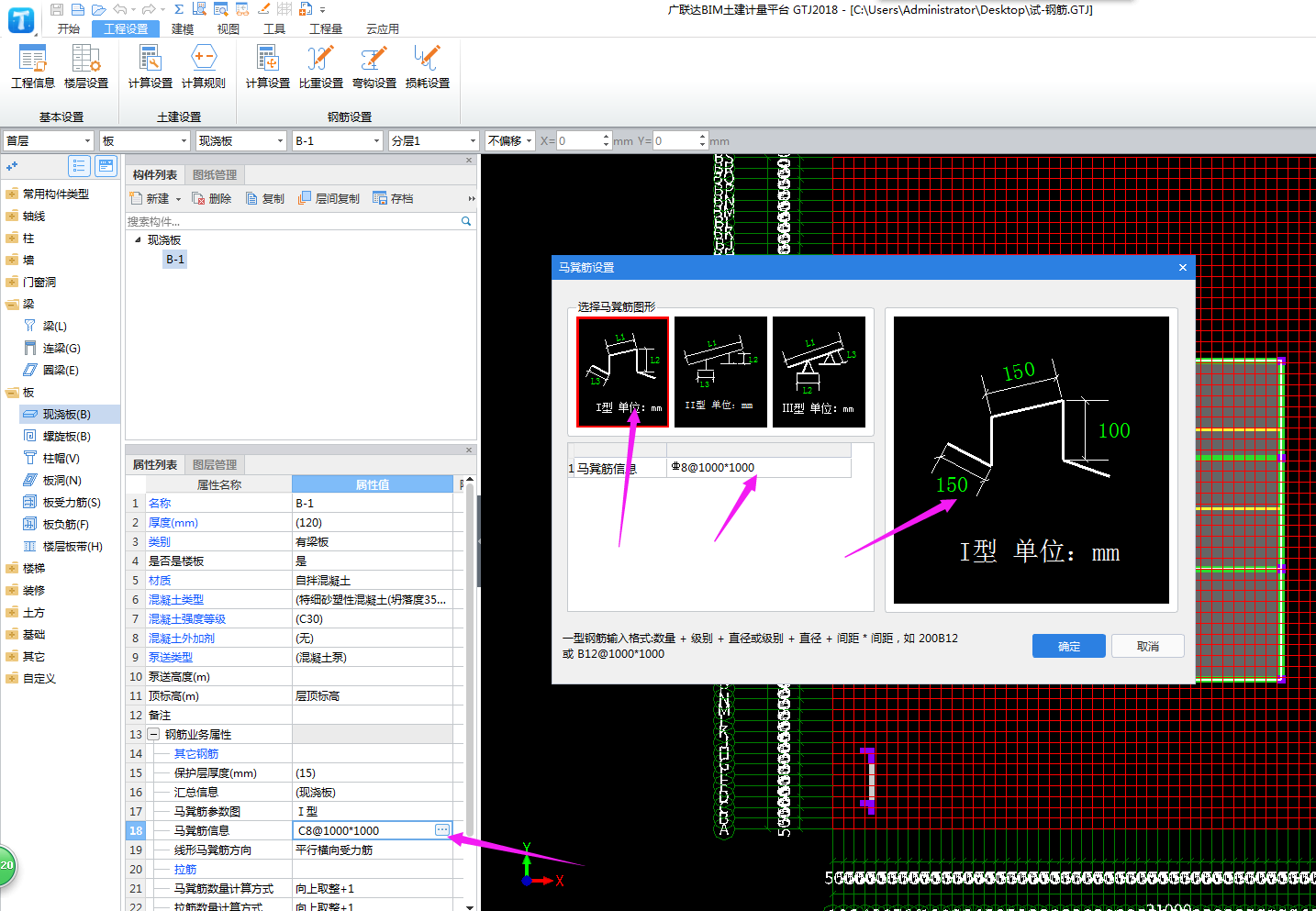Click 取消 in the 马凳筋设置 dialog
Screen dimensions: 1316x911
pos(1148,646)
